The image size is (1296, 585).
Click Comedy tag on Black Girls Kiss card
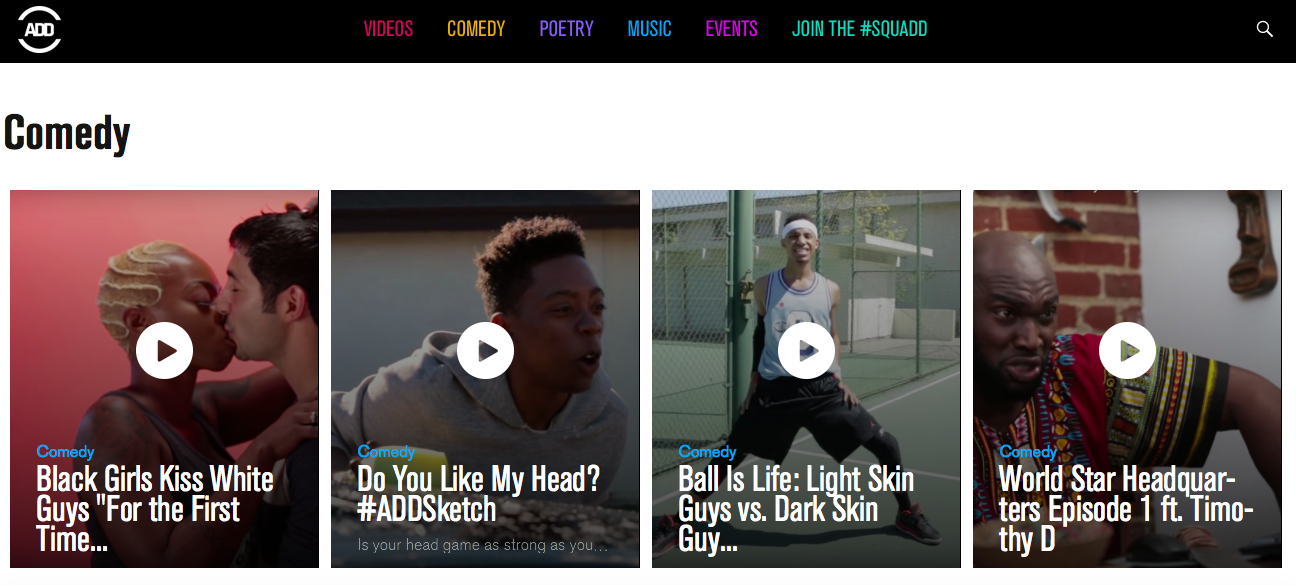click(65, 452)
